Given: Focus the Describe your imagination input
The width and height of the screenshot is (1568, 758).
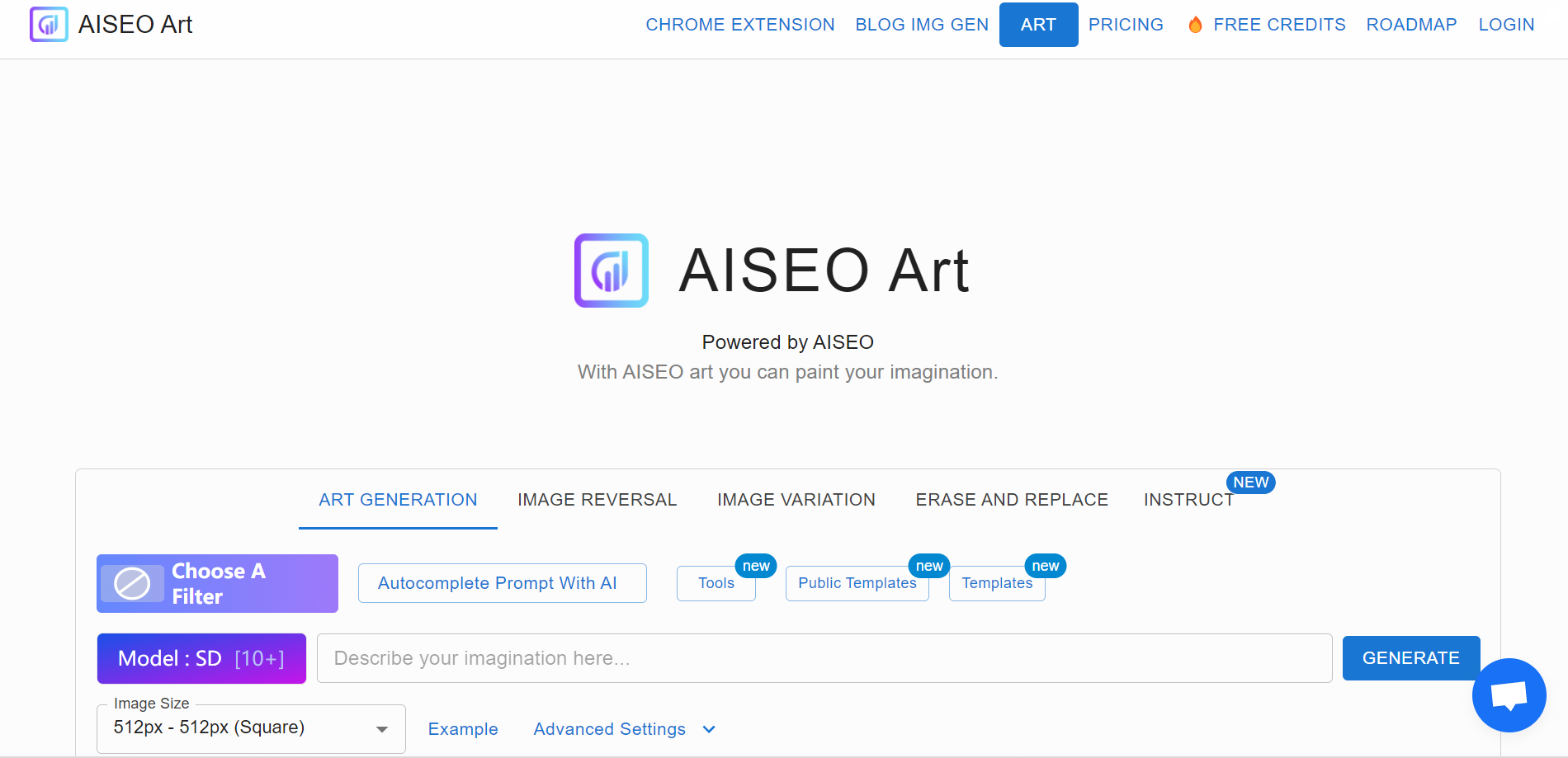Looking at the screenshot, I should coord(824,658).
